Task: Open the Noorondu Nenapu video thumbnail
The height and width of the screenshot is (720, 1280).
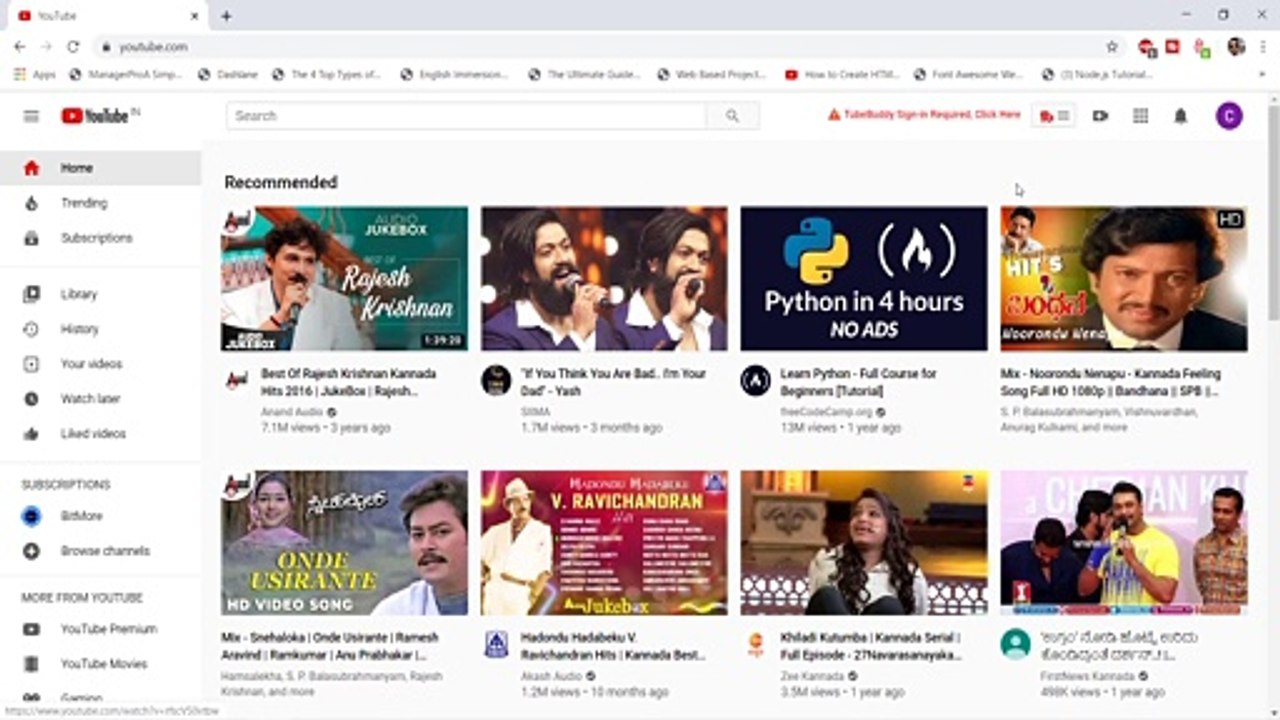Action: tap(1124, 278)
